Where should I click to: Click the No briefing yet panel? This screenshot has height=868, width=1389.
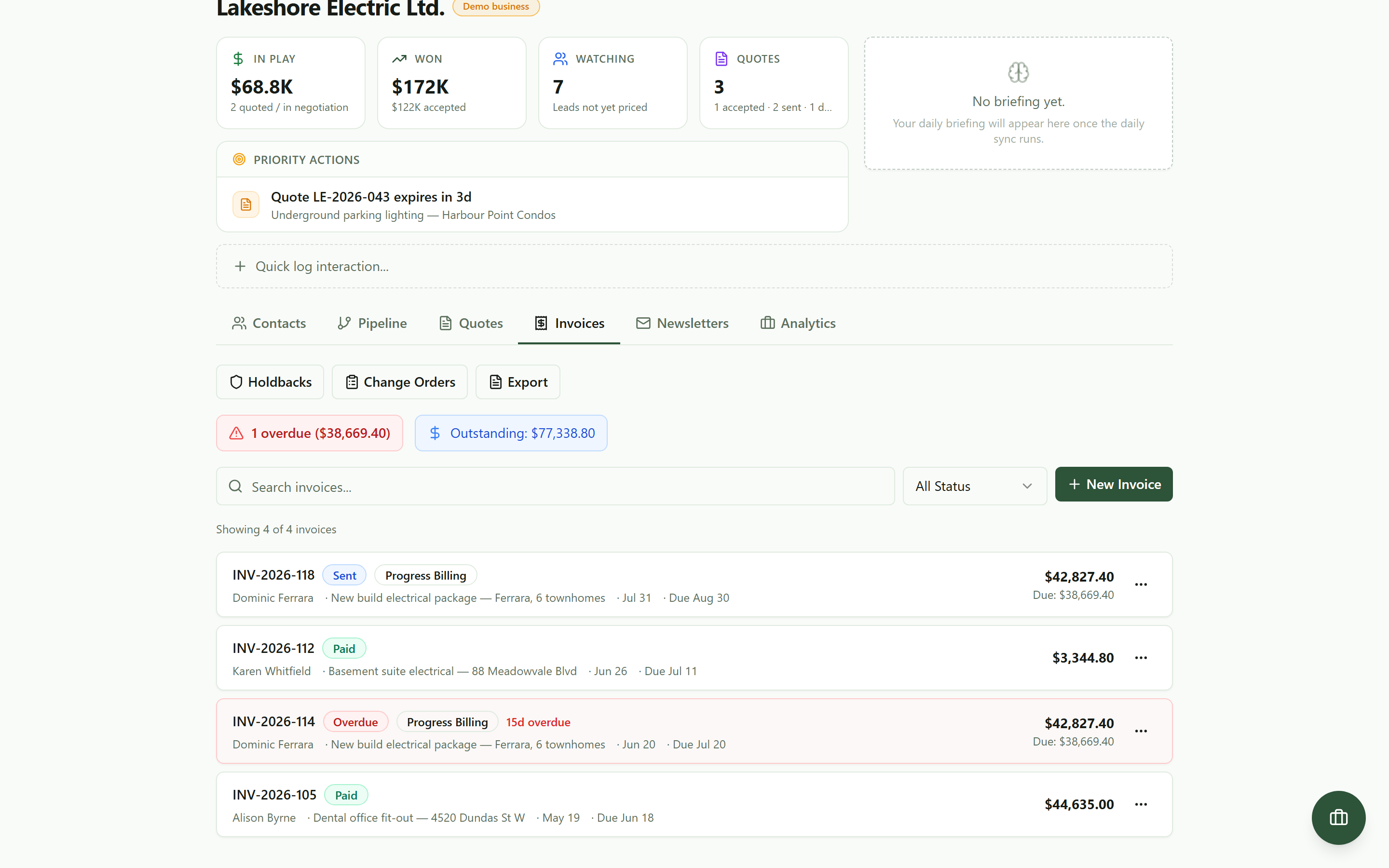click(1018, 103)
